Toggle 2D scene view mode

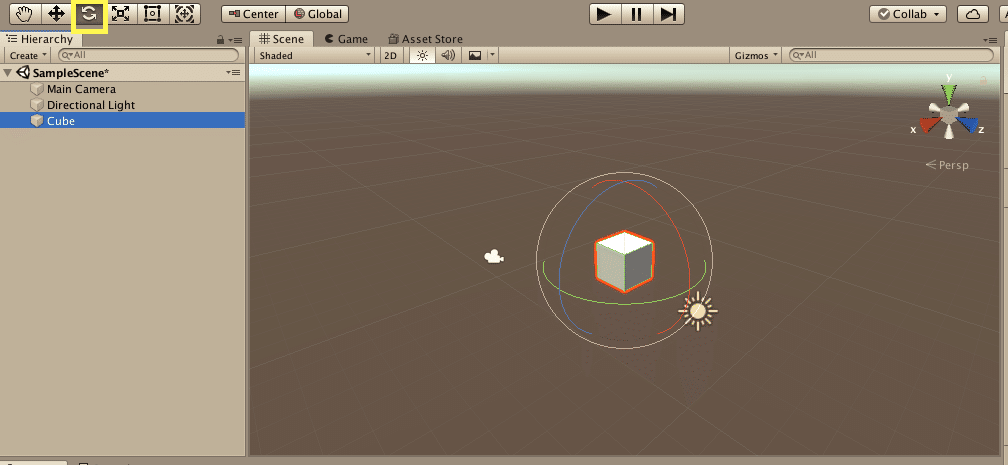(x=390, y=55)
